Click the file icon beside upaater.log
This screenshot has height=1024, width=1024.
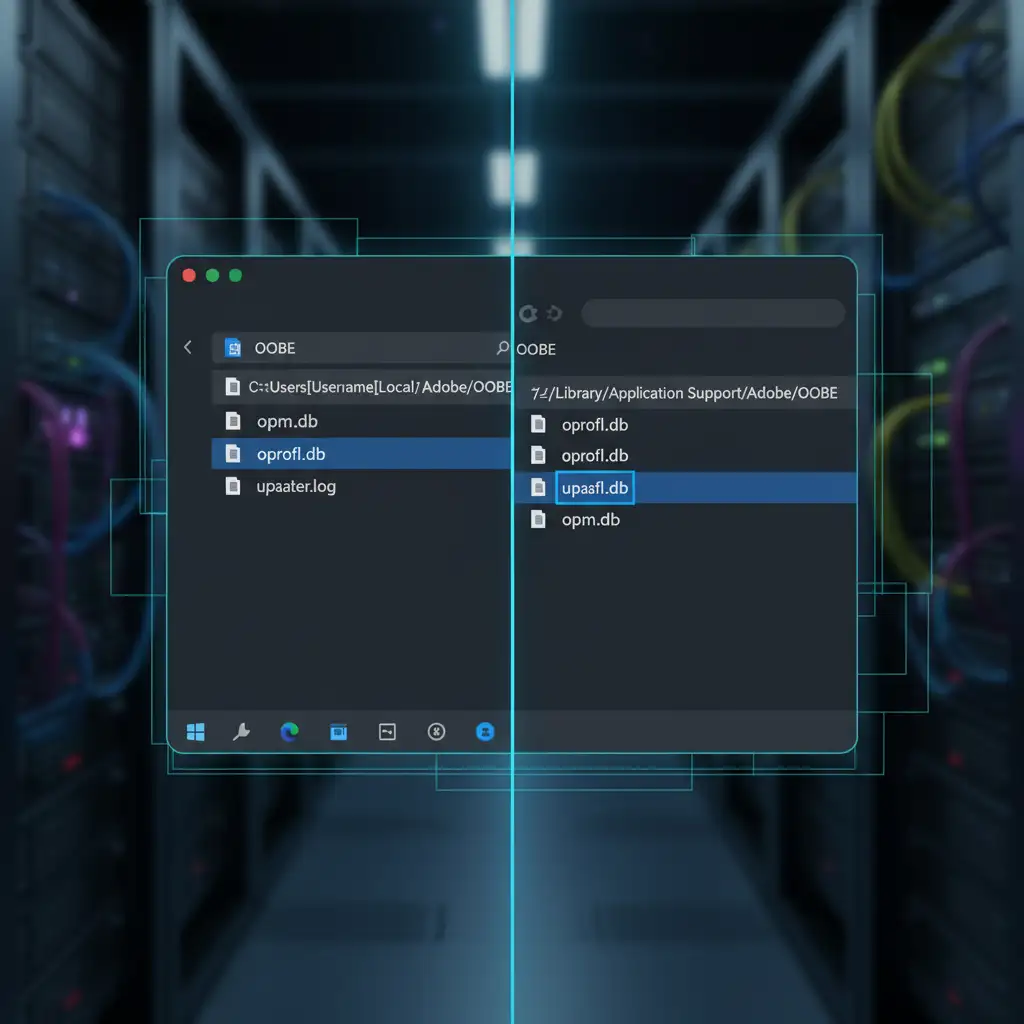233,487
